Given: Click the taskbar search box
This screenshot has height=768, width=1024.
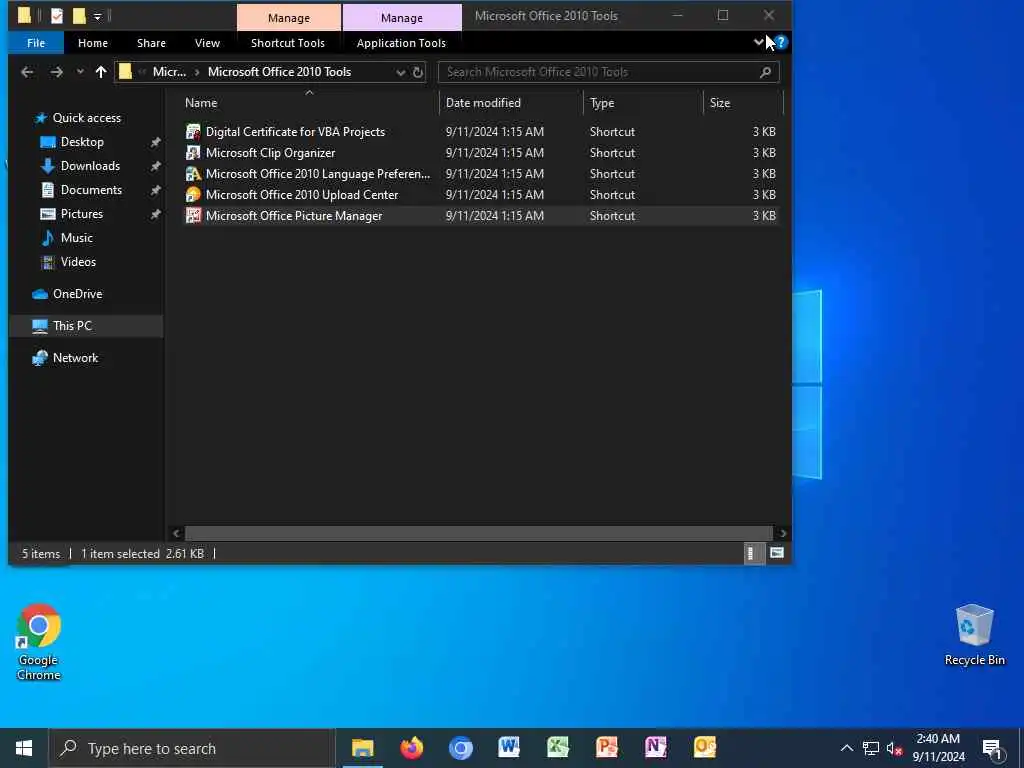Looking at the screenshot, I should 192,748.
